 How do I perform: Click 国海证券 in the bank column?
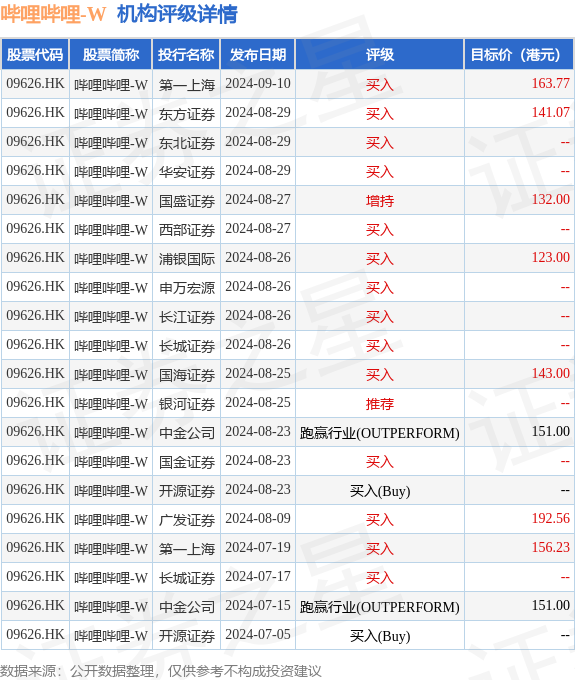click(x=186, y=375)
